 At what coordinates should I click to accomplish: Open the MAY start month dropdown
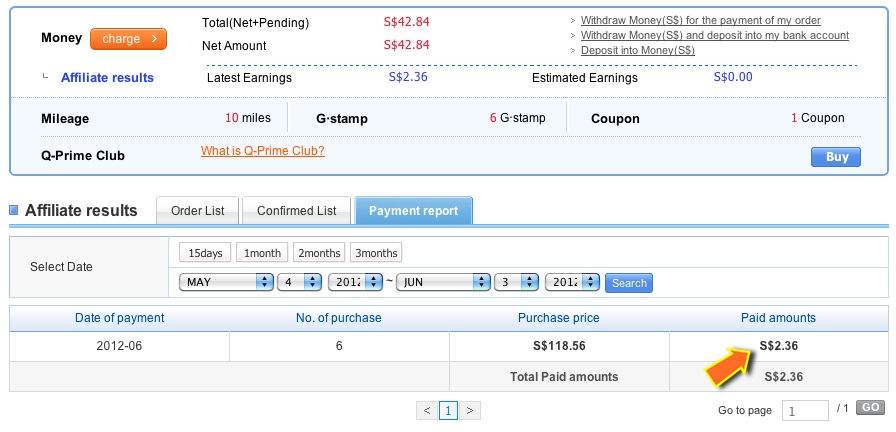tap(226, 282)
